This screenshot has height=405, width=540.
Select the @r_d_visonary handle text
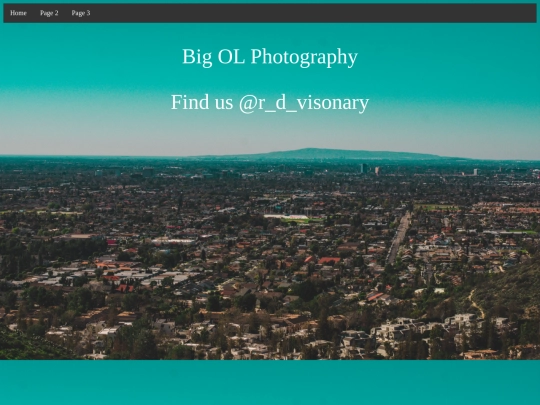pos(304,103)
